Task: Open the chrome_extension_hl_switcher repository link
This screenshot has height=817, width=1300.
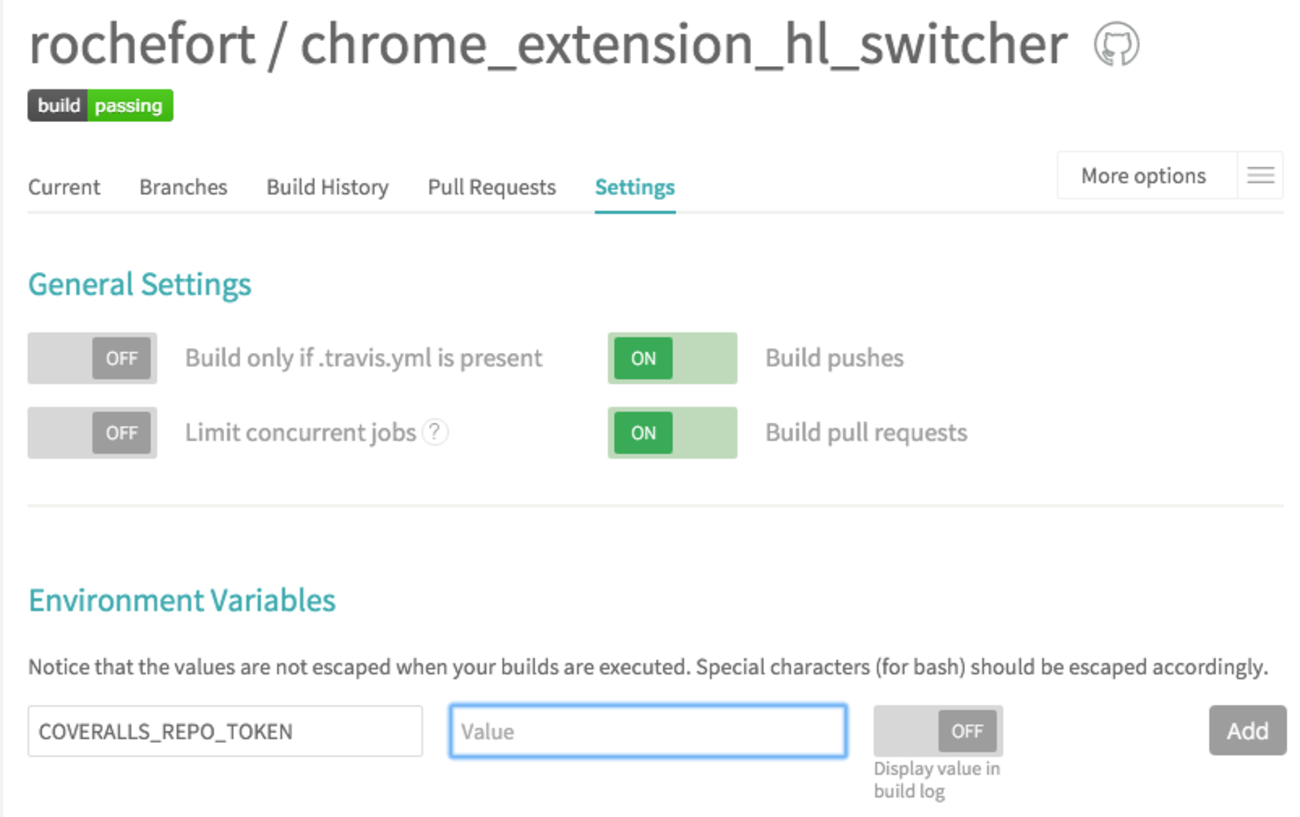Action: click(x=683, y=45)
